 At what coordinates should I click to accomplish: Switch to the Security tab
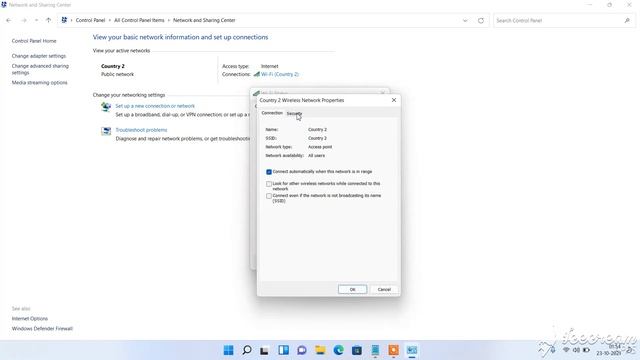click(x=294, y=113)
